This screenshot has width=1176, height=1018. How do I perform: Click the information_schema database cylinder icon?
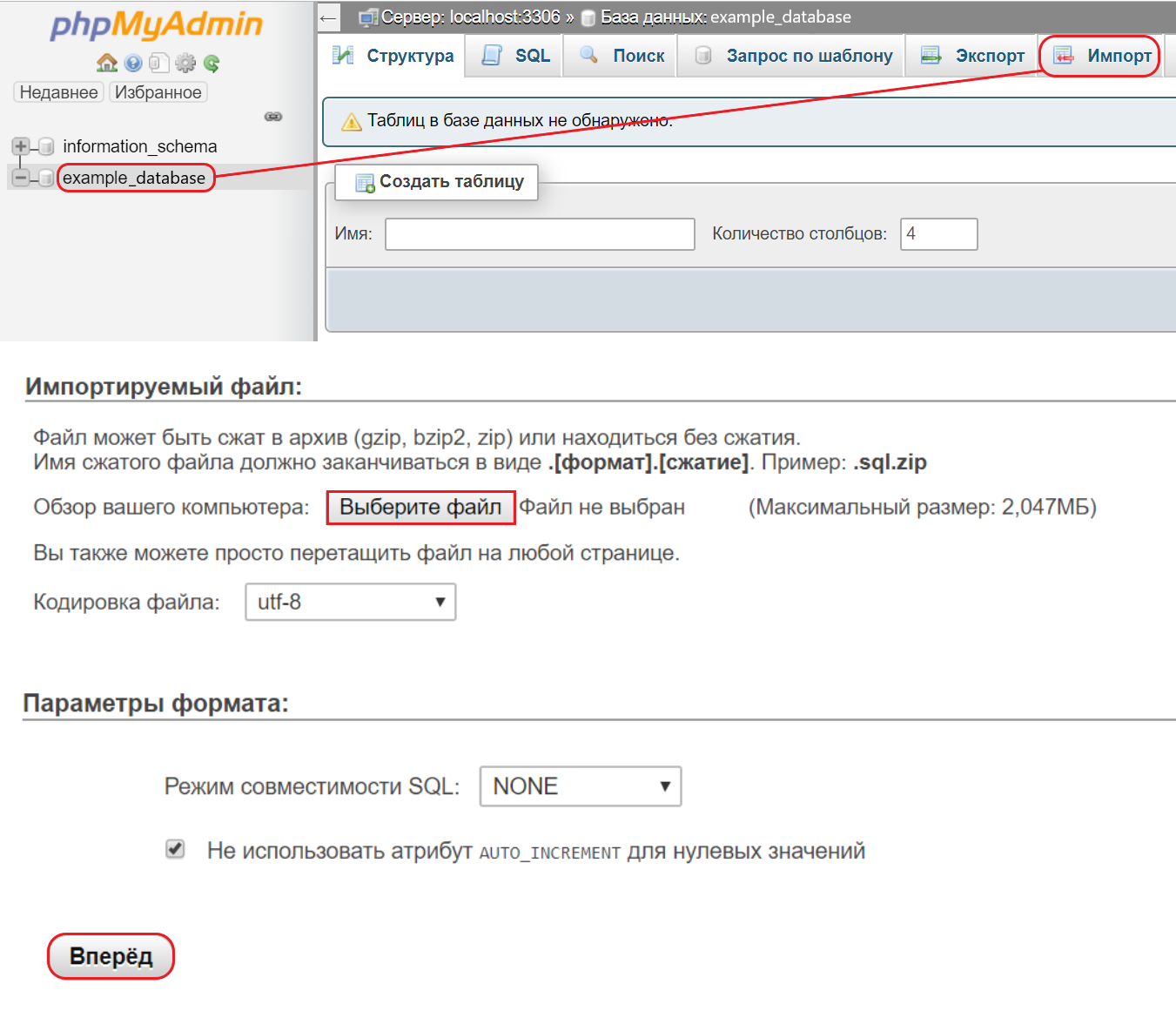[46, 146]
